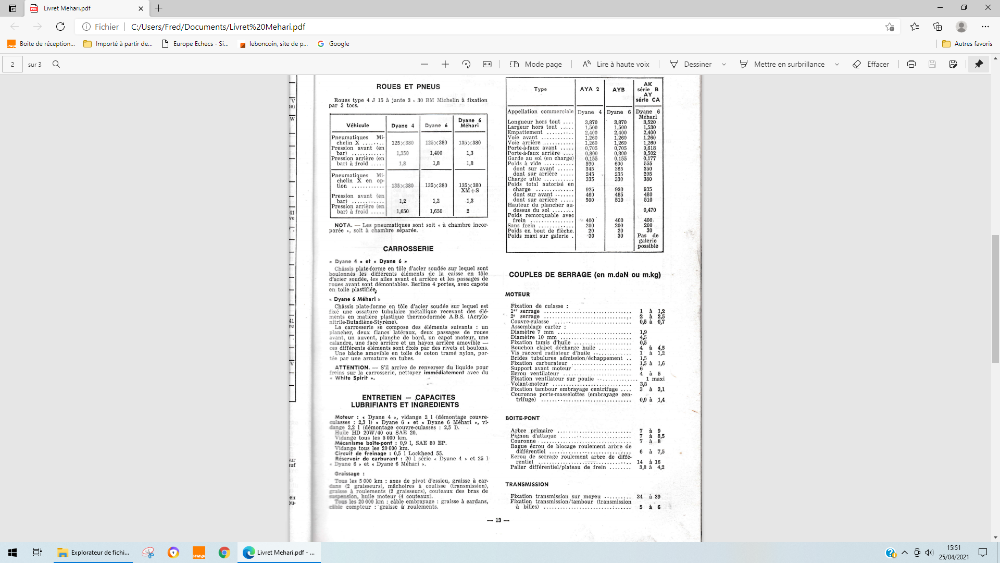The height and width of the screenshot is (563, 1000).
Task: Select Livret Mehari.pdf Edge taskbar button
Action: (x=279, y=553)
